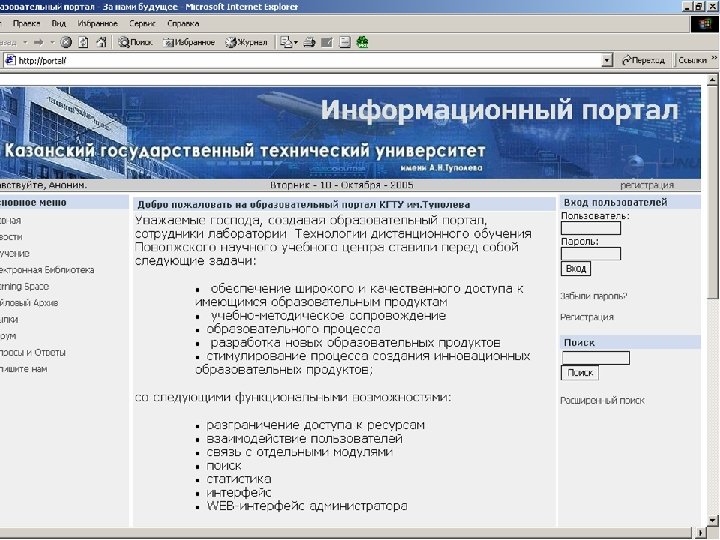Click the Информационный портал banner title

[499, 111]
